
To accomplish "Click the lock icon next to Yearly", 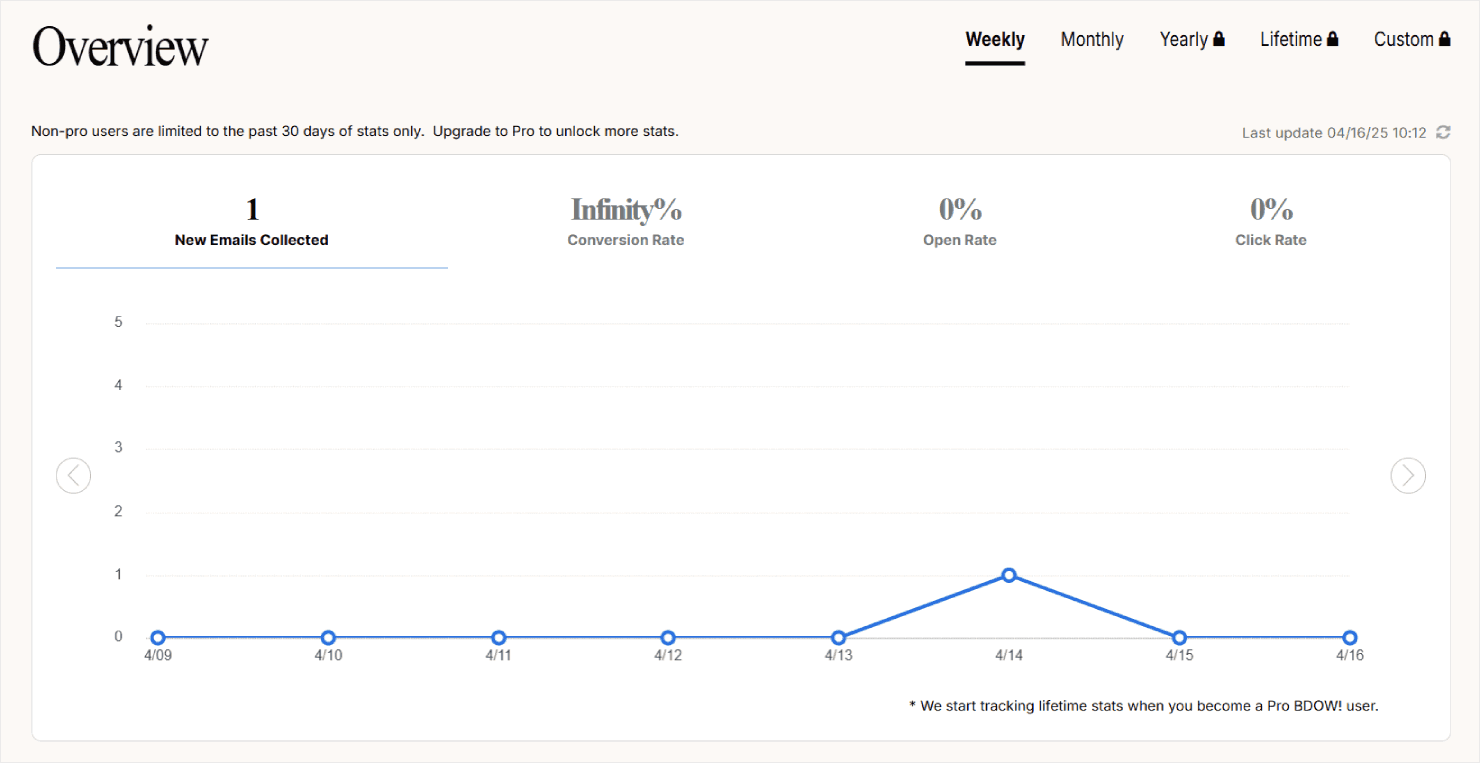I will (1219, 38).
